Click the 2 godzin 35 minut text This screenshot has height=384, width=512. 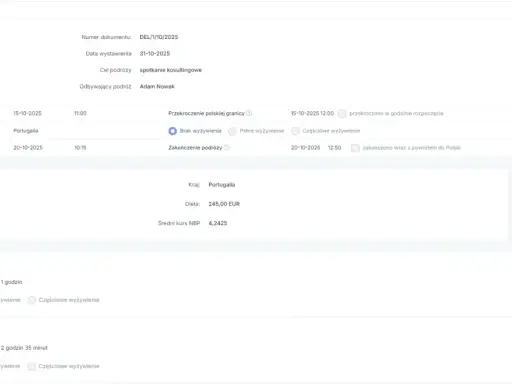24,348
